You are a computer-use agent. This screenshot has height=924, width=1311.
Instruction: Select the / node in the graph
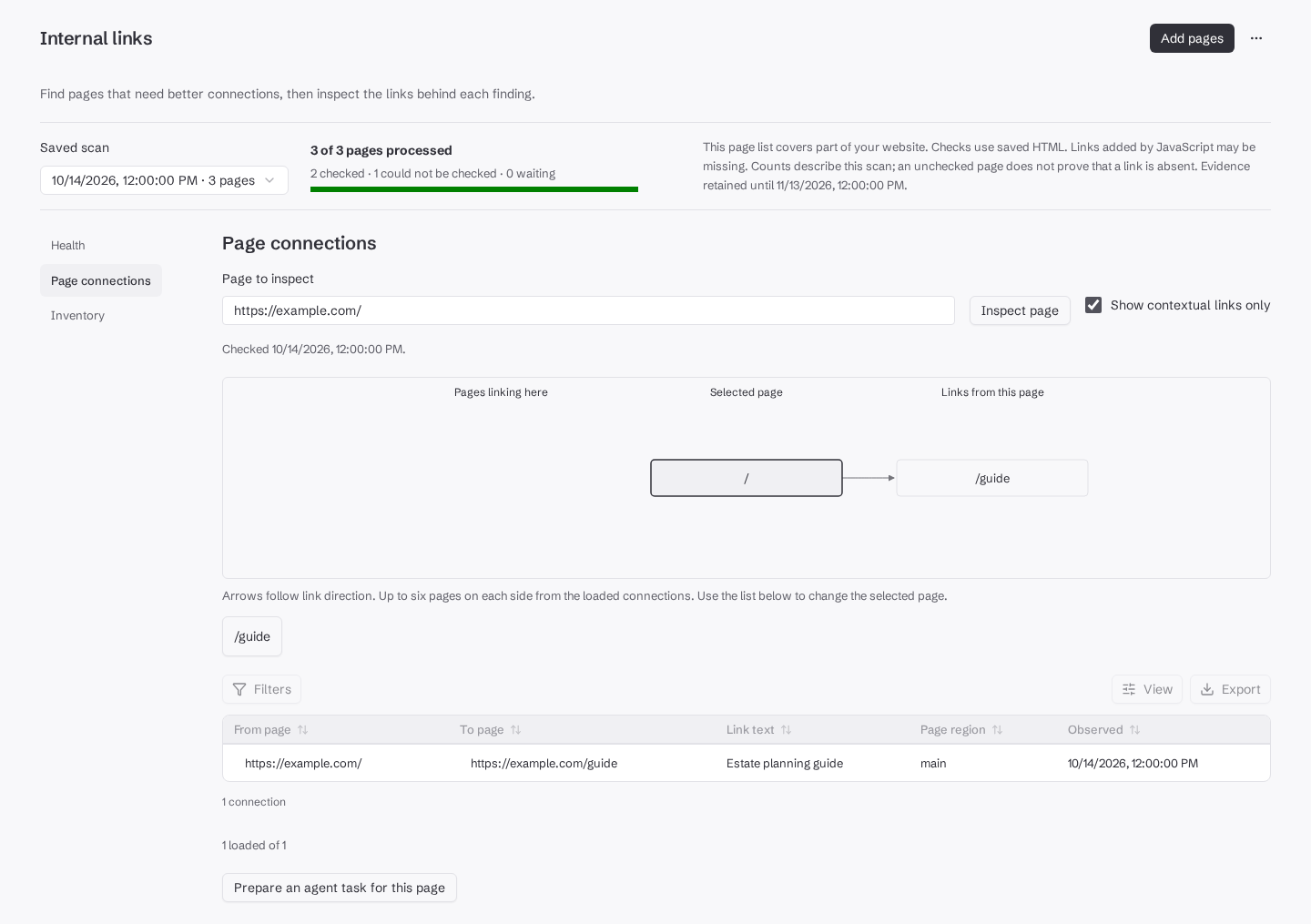click(747, 478)
